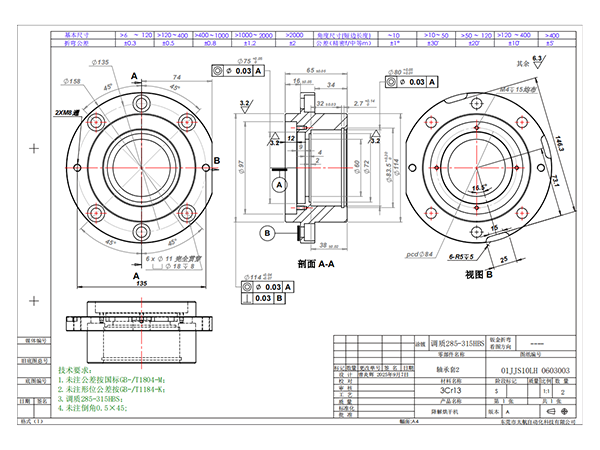Viewport: 600px width, 450px height.
Task: Click the datum B circle marker
Action: click(267, 233)
